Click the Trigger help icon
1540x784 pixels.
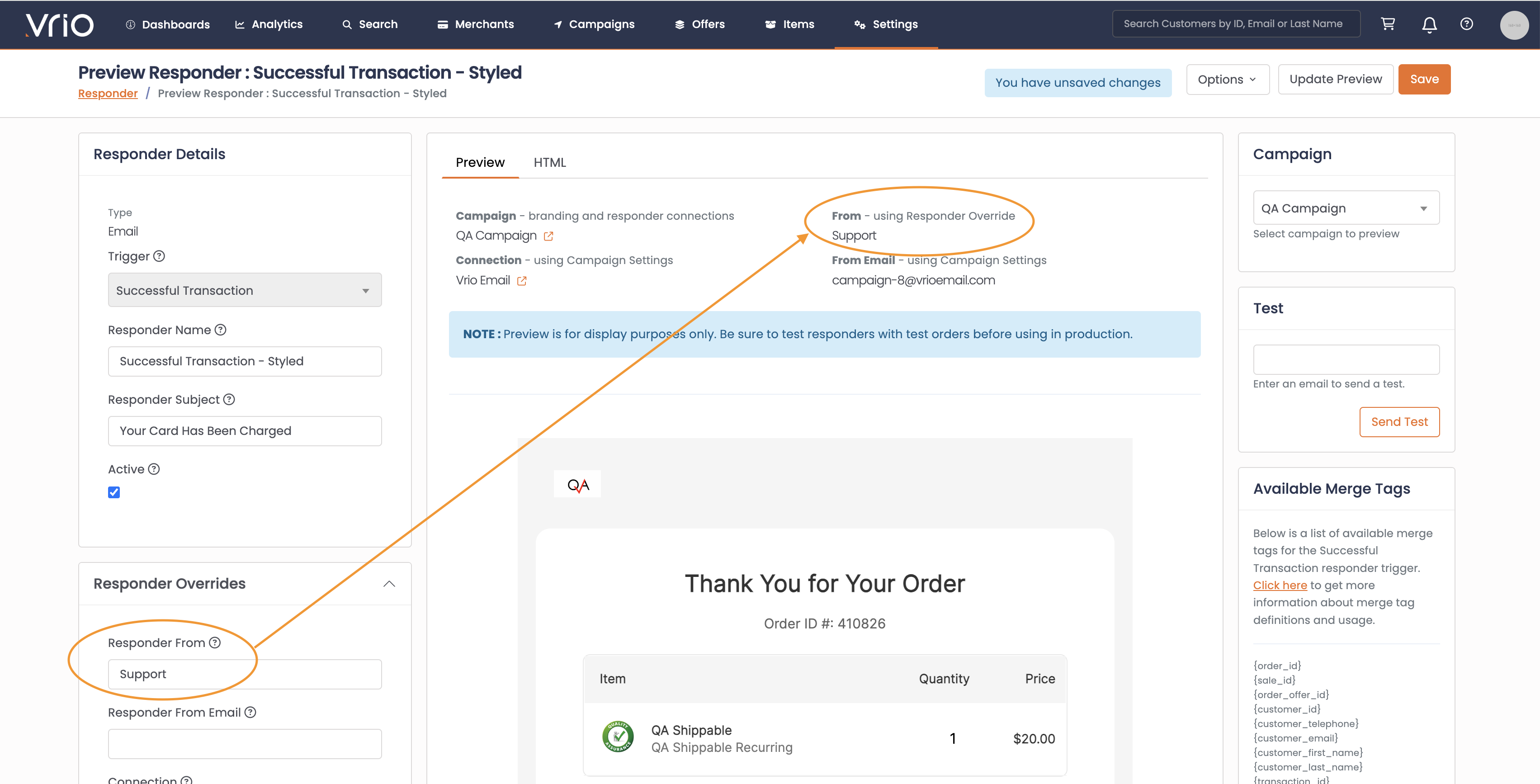pos(159,256)
